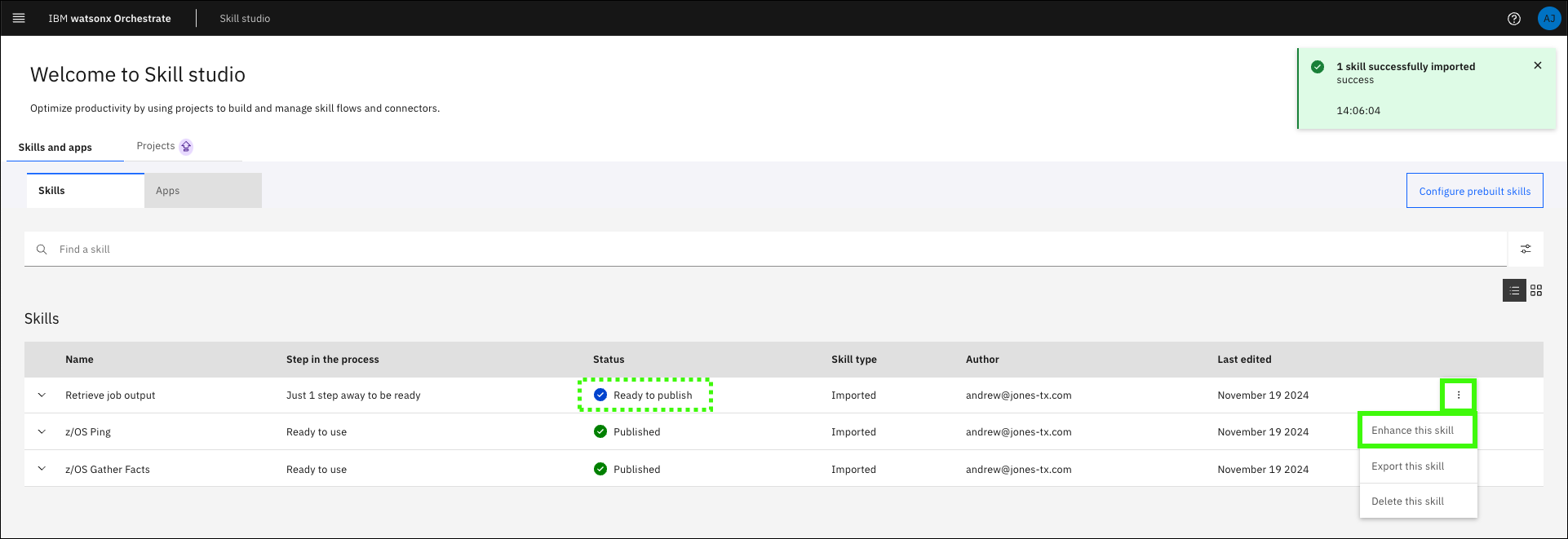Screen dimensions: 1568x539
Task: Open the help question mark icon
Action: [1514, 19]
